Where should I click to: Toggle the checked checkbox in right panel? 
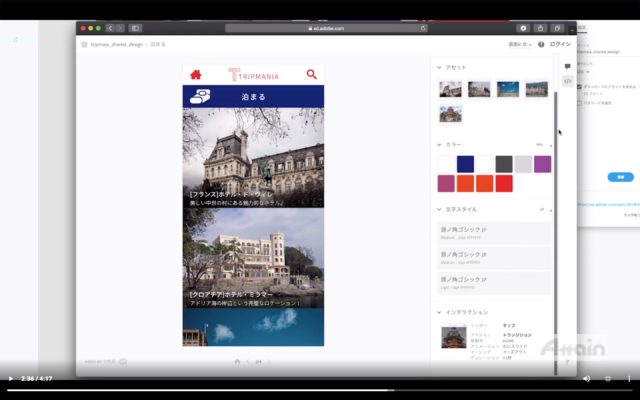580,87
